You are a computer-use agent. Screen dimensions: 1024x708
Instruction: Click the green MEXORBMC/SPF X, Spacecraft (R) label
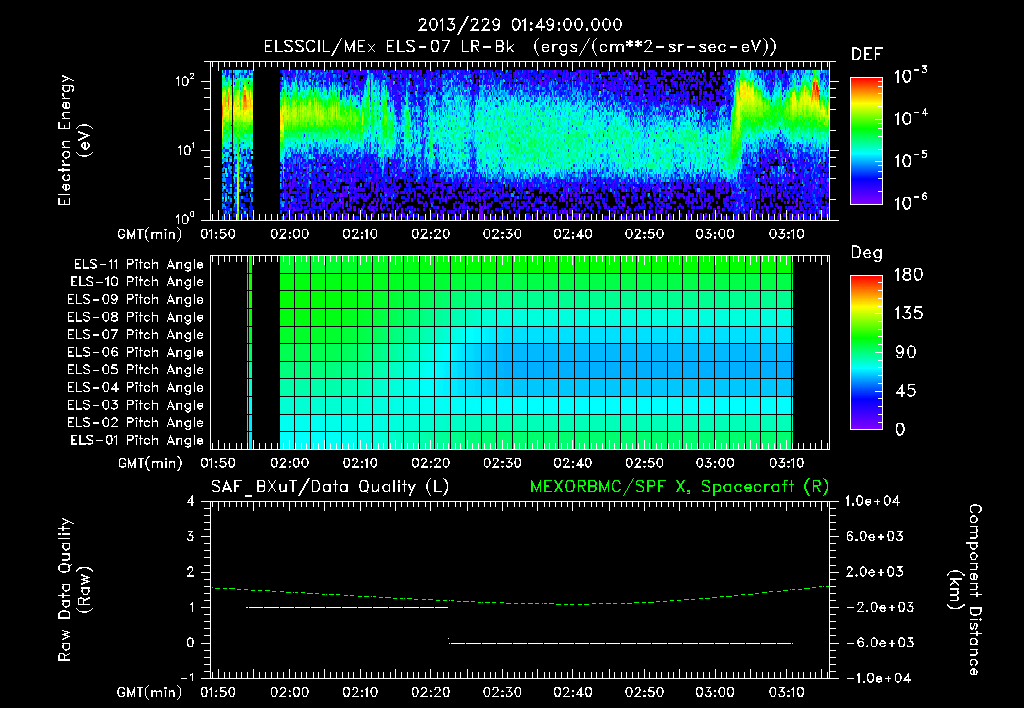pyautogui.click(x=679, y=487)
